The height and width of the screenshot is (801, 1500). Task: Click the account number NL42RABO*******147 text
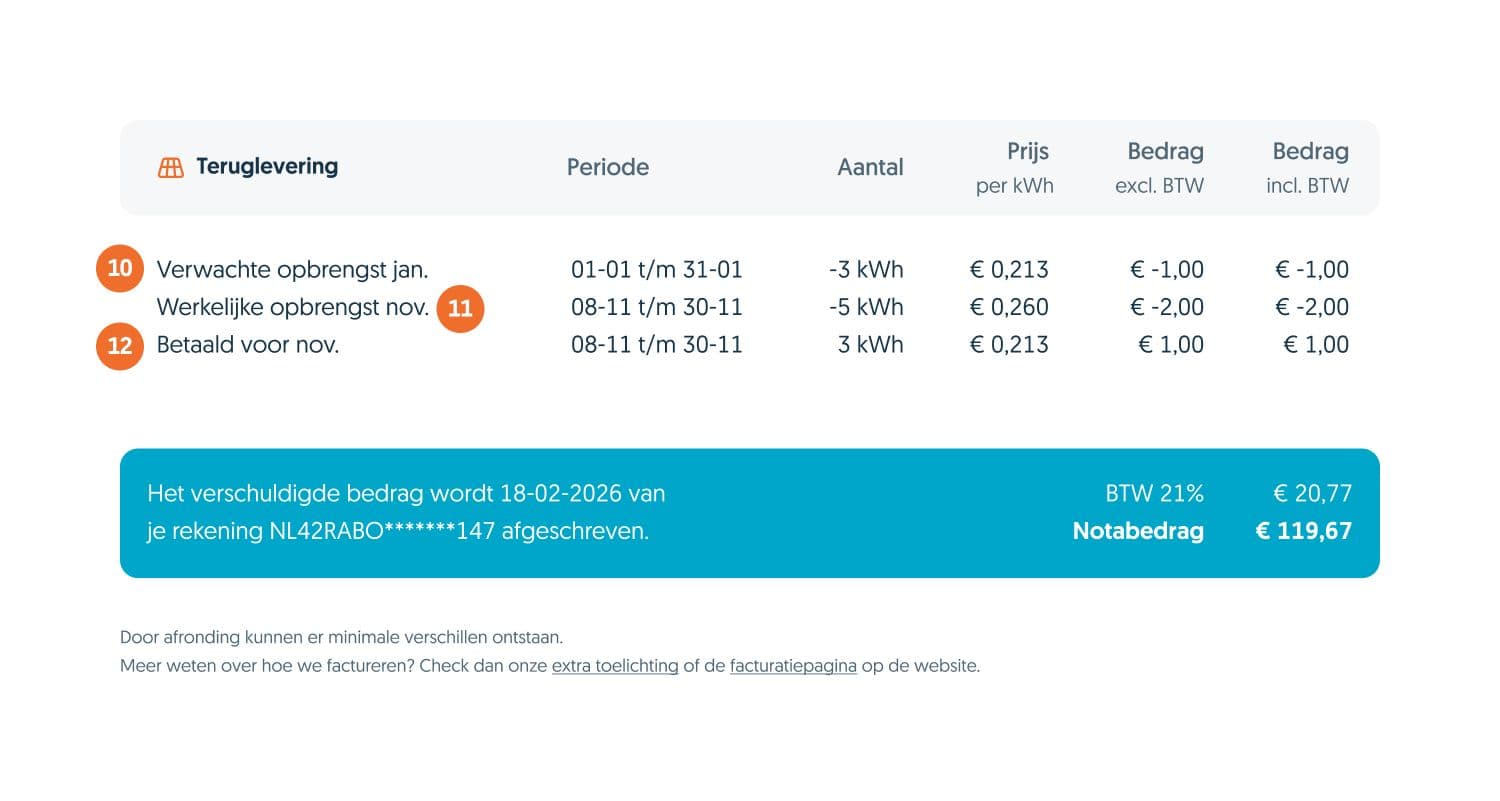(383, 532)
